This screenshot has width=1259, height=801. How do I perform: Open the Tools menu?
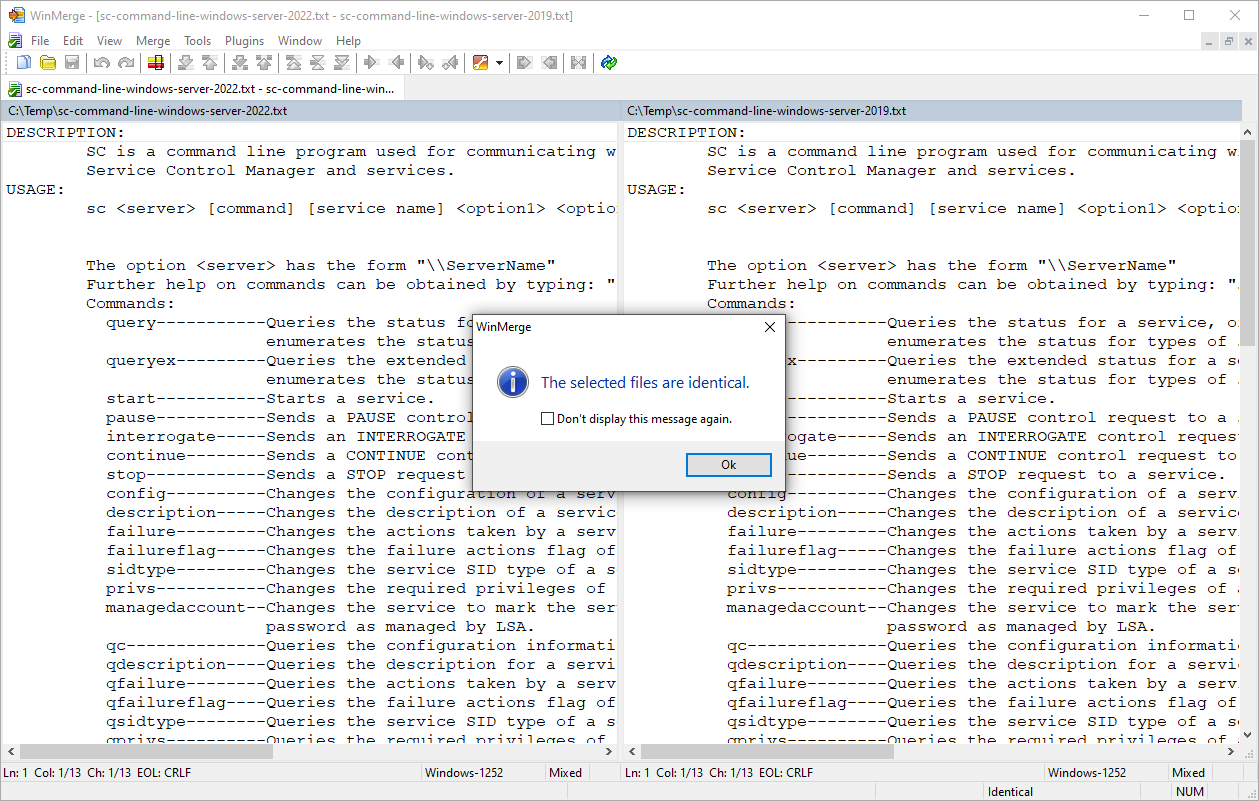click(197, 41)
